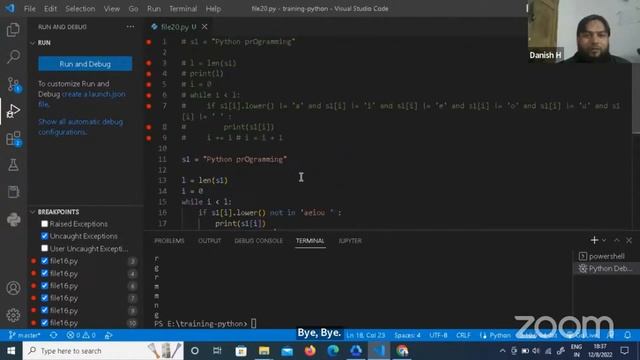This screenshot has height=360, width=640.
Task: Expand the hidden system tray icons chevron
Action: click(502, 351)
